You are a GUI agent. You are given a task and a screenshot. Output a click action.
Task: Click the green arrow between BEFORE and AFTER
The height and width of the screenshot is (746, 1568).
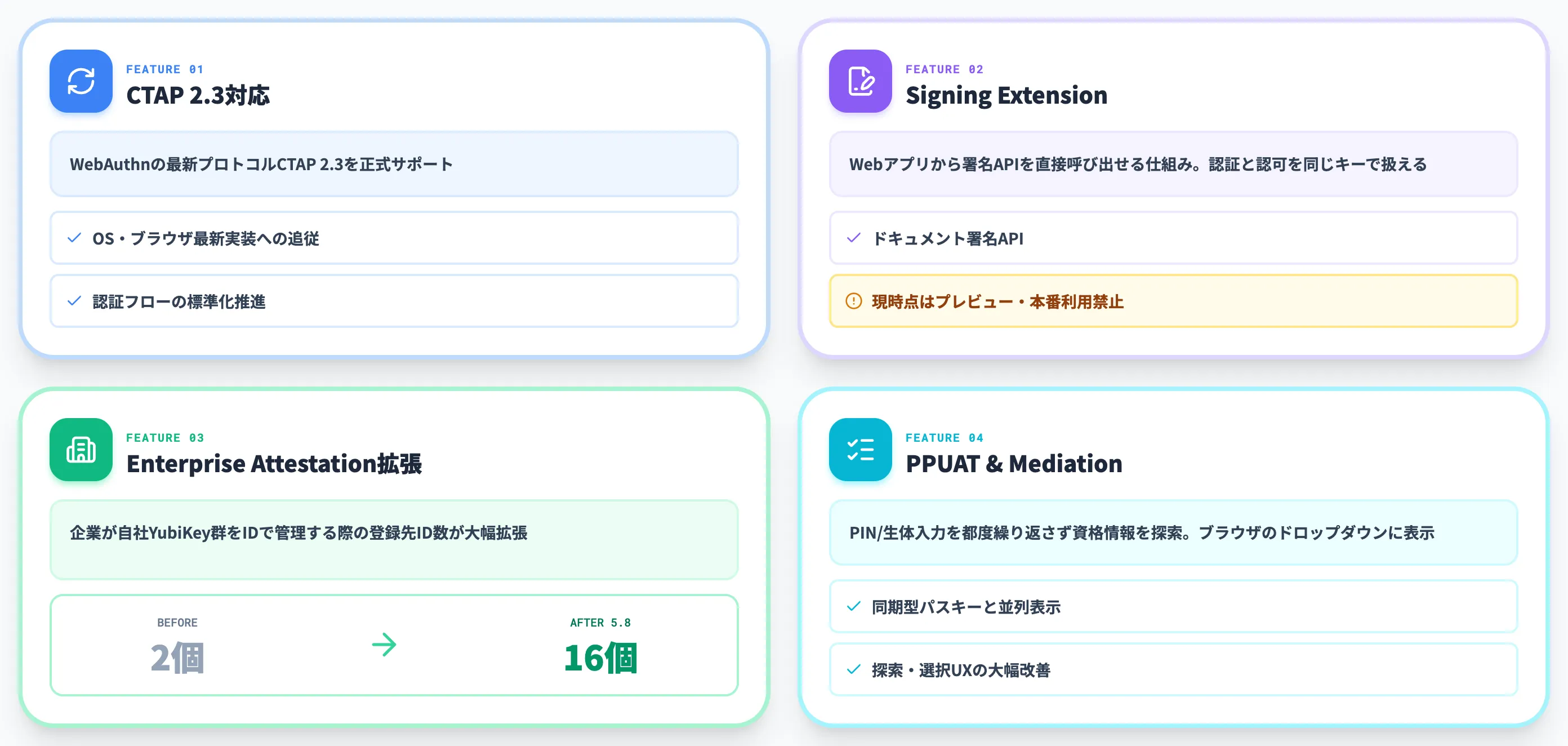tap(384, 645)
